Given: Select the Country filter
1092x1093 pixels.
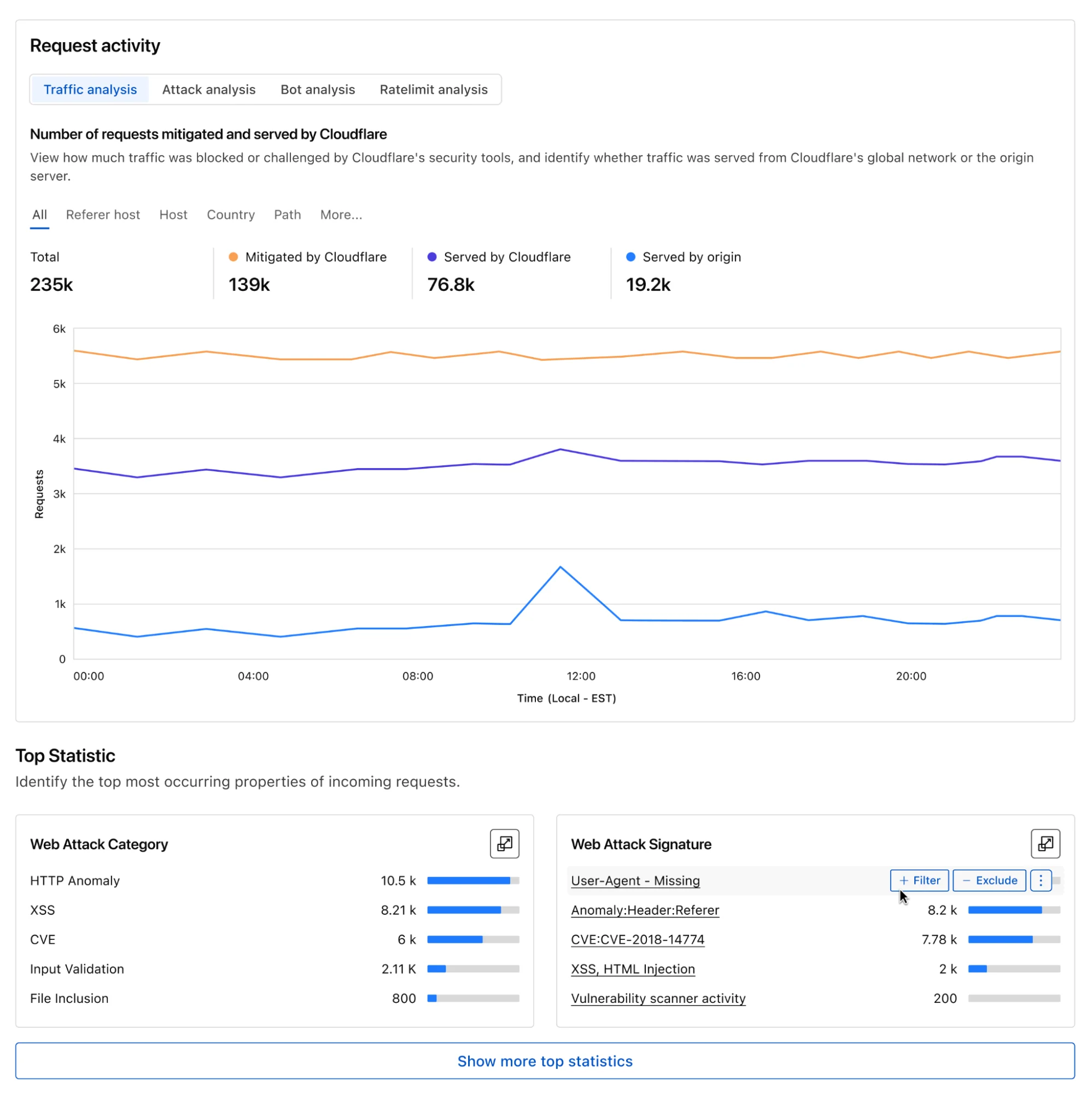Looking at the screenshot, I should (x=230, y=215).
